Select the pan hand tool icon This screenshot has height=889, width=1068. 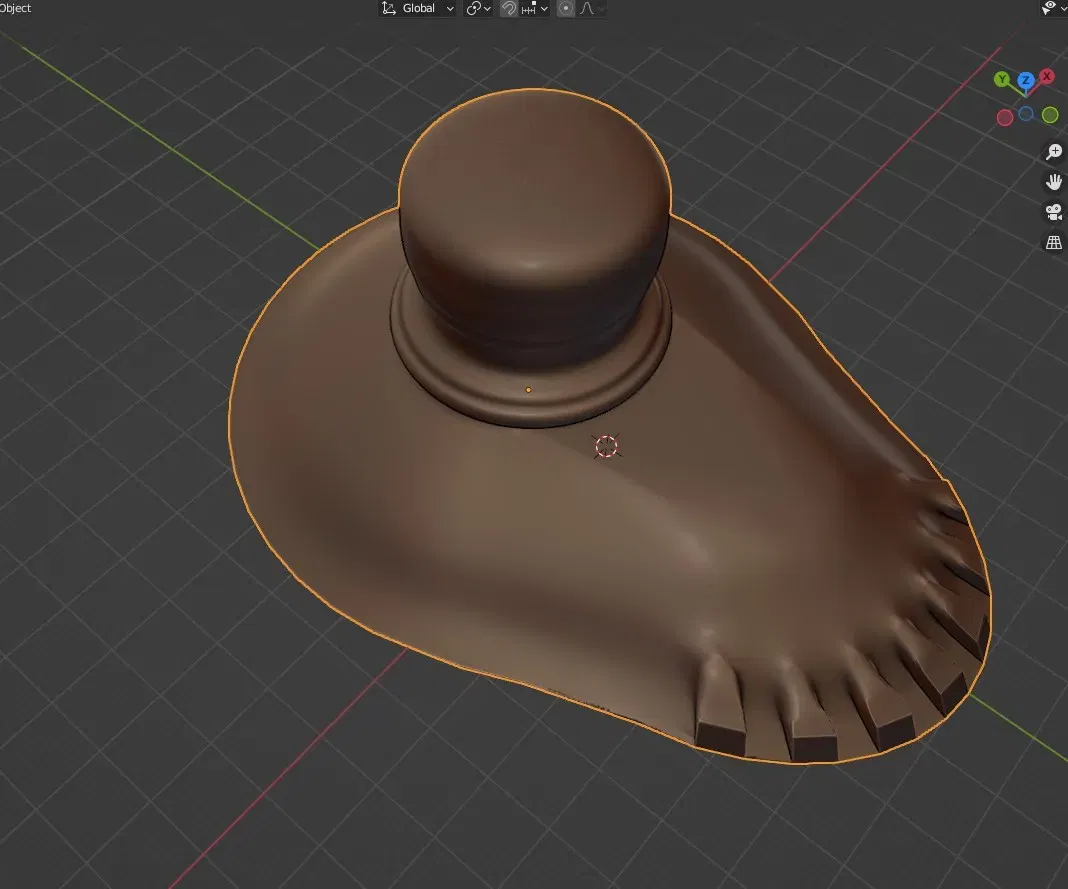click(1054, 182)
